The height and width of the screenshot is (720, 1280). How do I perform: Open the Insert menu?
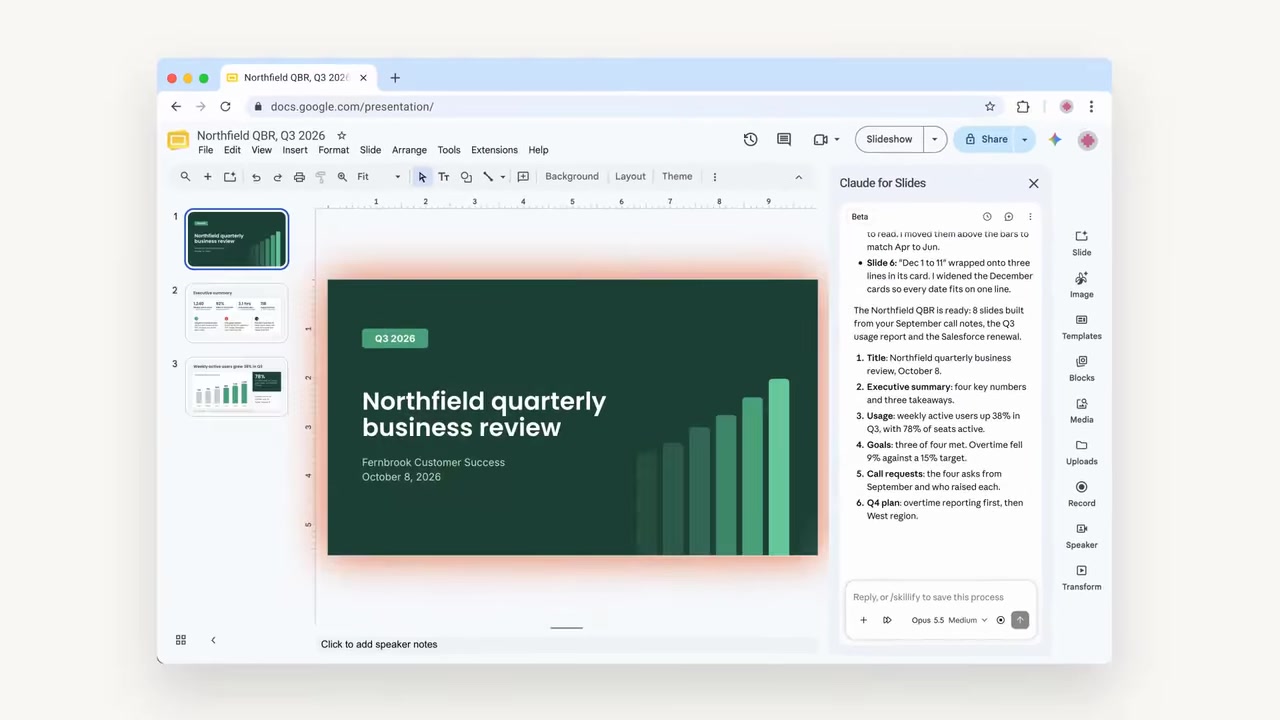tap(295, 150)
